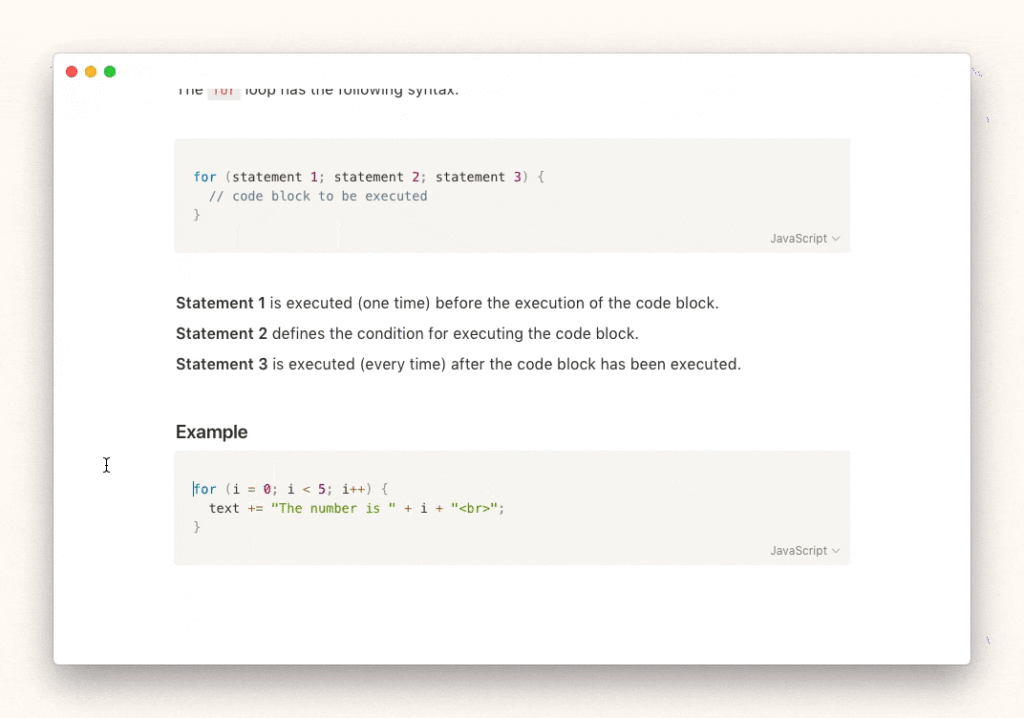The image size is (1024, 718).
Task: Click the 'text' variable in example code
Action: [x=224, y=508]
